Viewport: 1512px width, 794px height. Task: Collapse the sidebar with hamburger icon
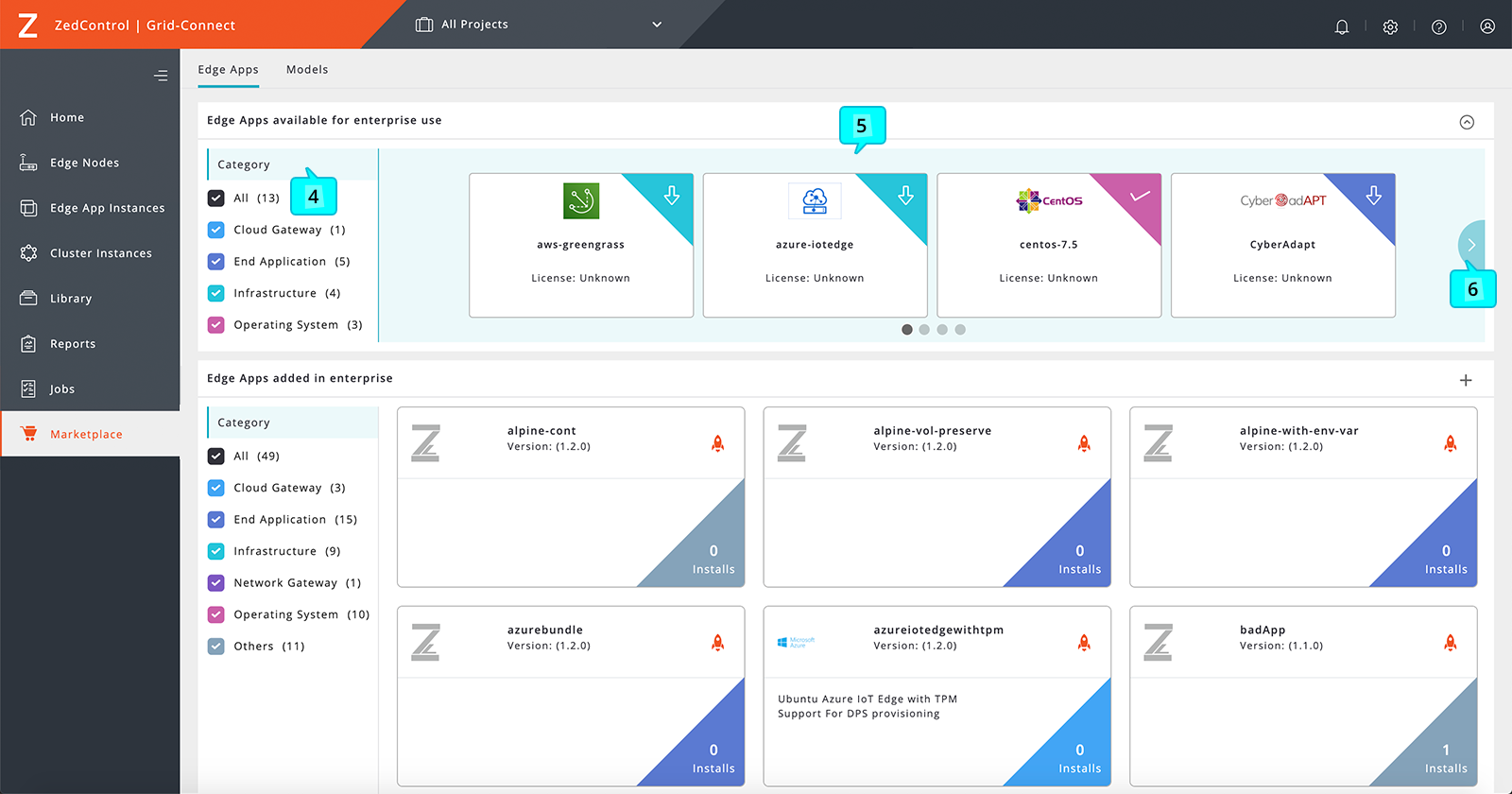coord(161,76)
